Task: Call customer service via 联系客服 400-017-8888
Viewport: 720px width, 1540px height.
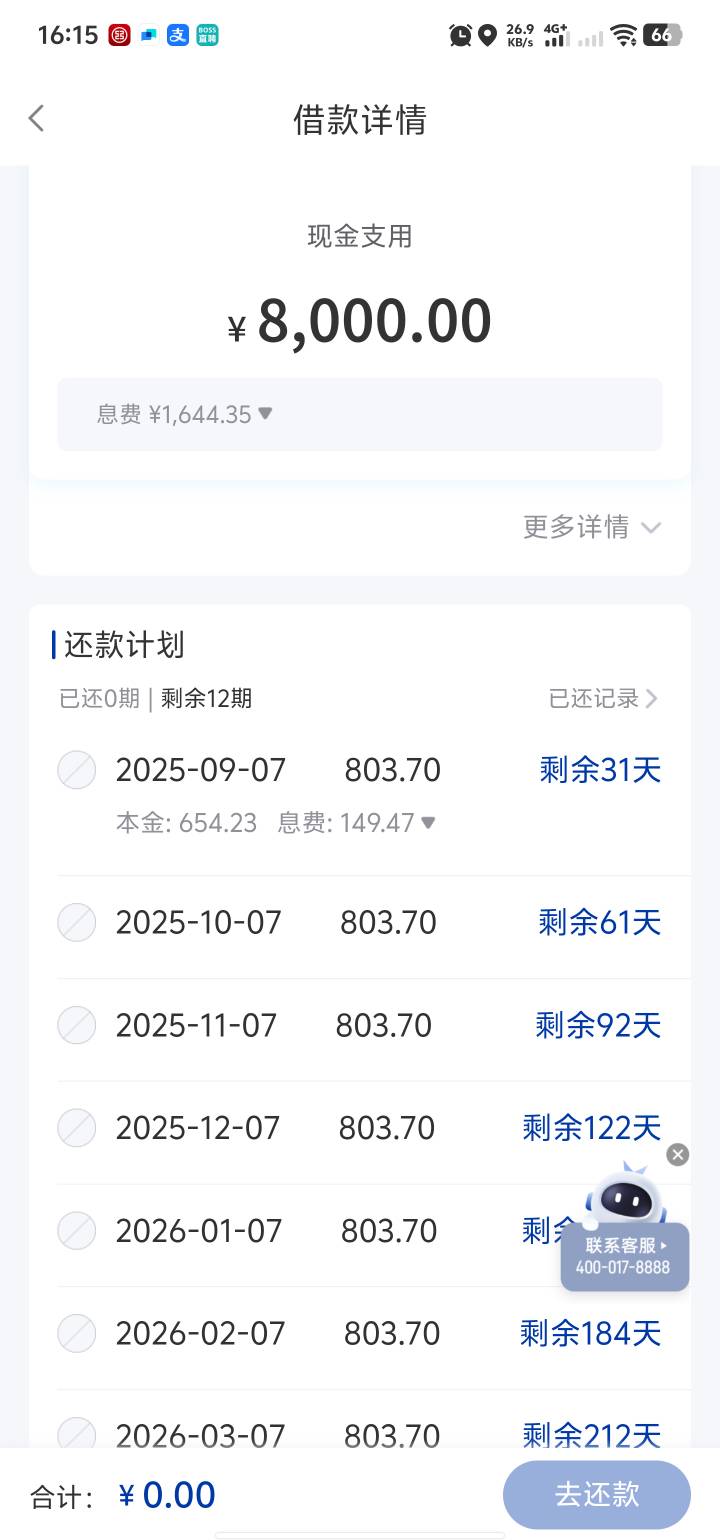Action: click(625, 1257)
